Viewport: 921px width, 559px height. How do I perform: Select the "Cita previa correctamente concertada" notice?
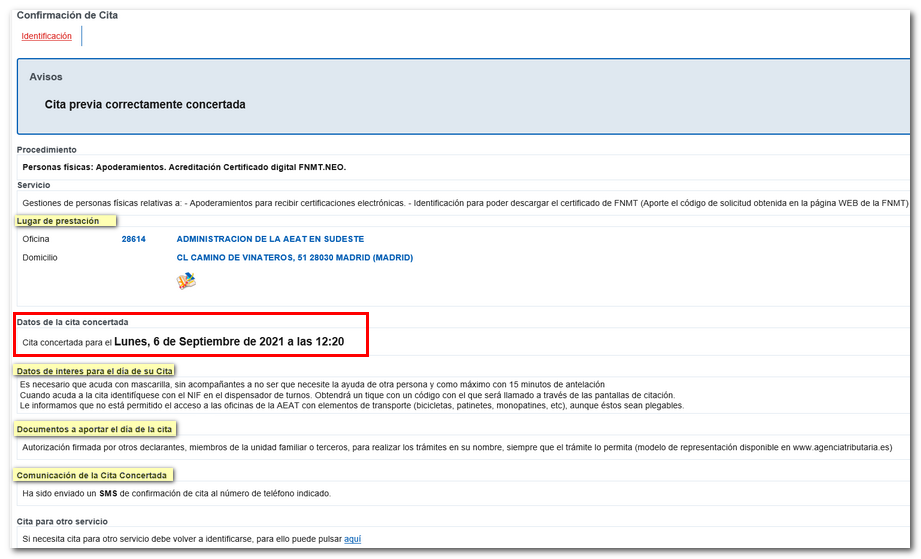click(145, 104)
